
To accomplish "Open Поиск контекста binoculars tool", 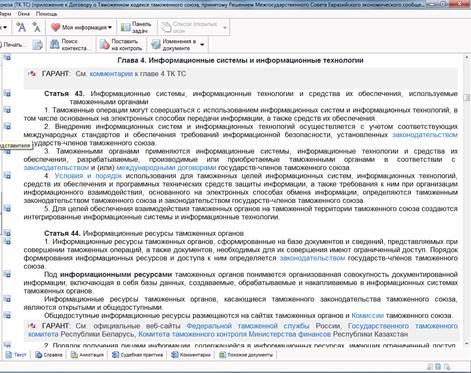I will coord(69,45).
